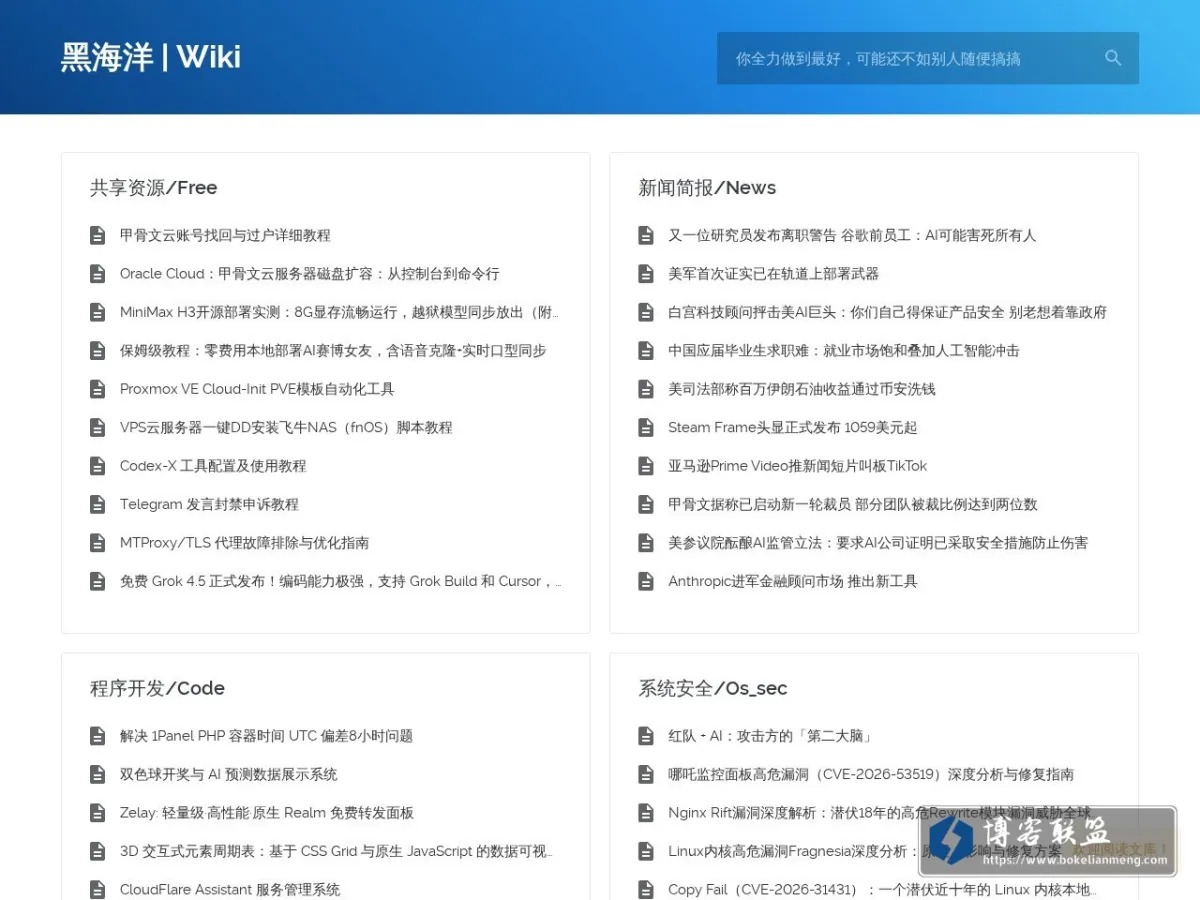Click document icon beside Proxmox VE Cloud-Init article
This screenshot has height=900, width=1200.
[98, 389]
